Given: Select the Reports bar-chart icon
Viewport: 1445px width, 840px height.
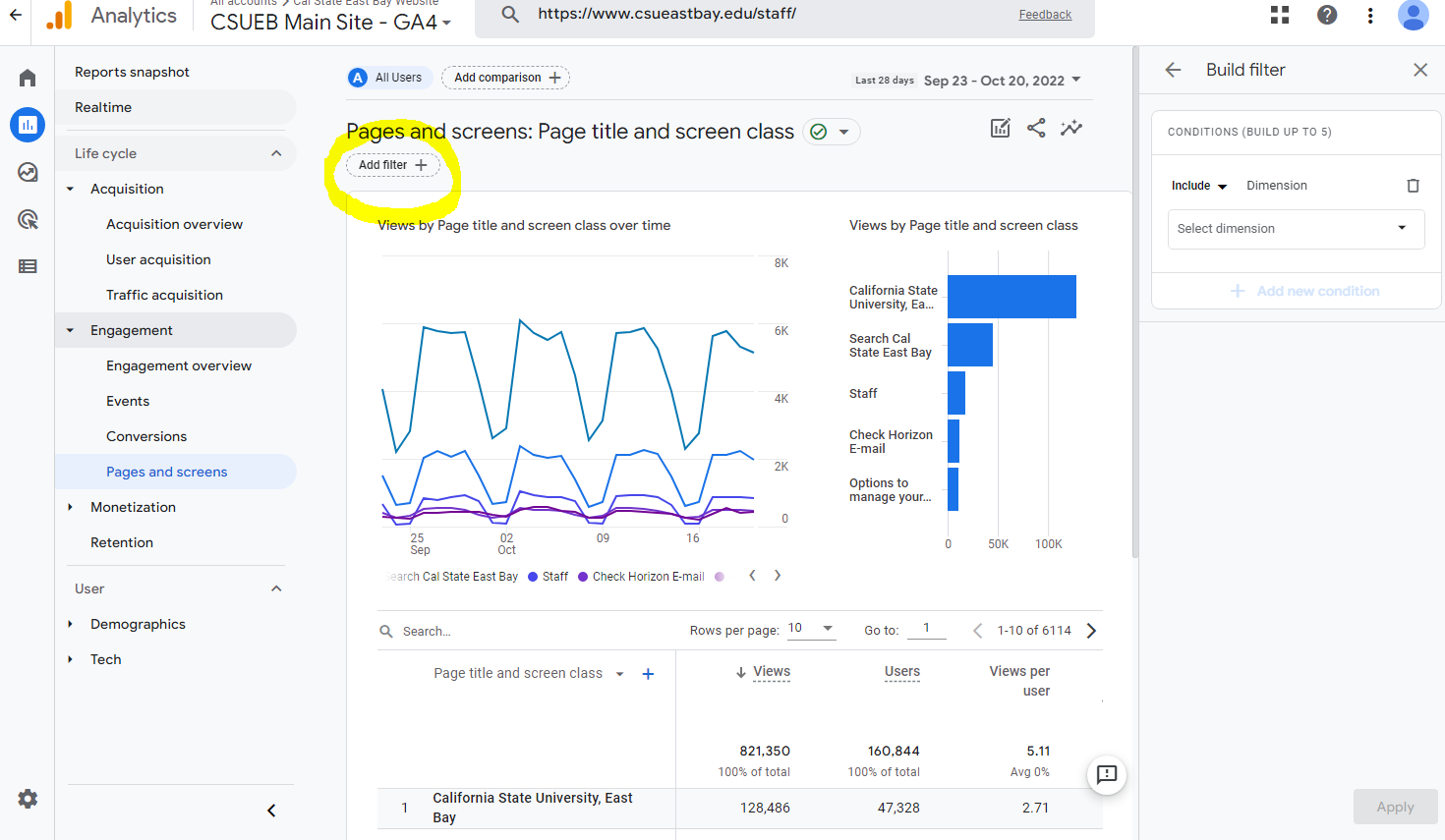Looking at the screenshot, I should (28, 125).
